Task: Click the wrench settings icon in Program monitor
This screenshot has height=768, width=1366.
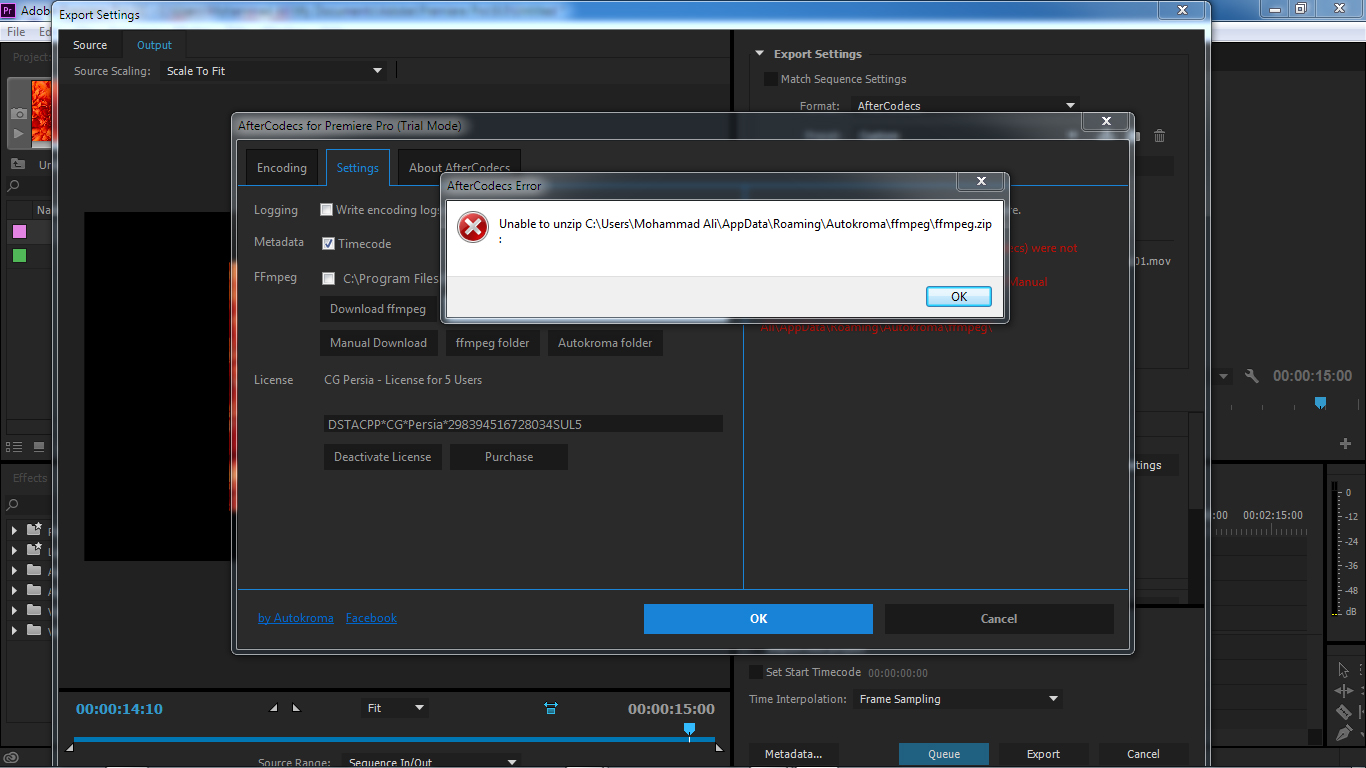Action: pyautogui.click(x=1251, y=376)
